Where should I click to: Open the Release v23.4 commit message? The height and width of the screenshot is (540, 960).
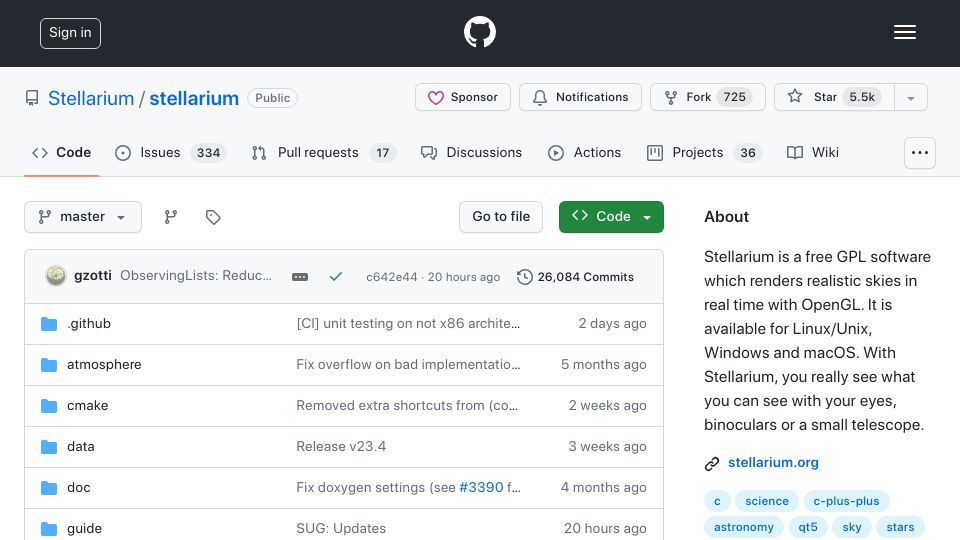[x=341, y=446]
